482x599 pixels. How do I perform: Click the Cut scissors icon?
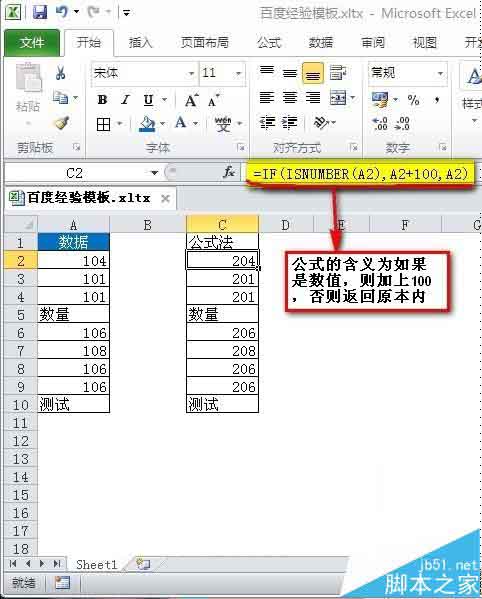click(x=60, y=72)
